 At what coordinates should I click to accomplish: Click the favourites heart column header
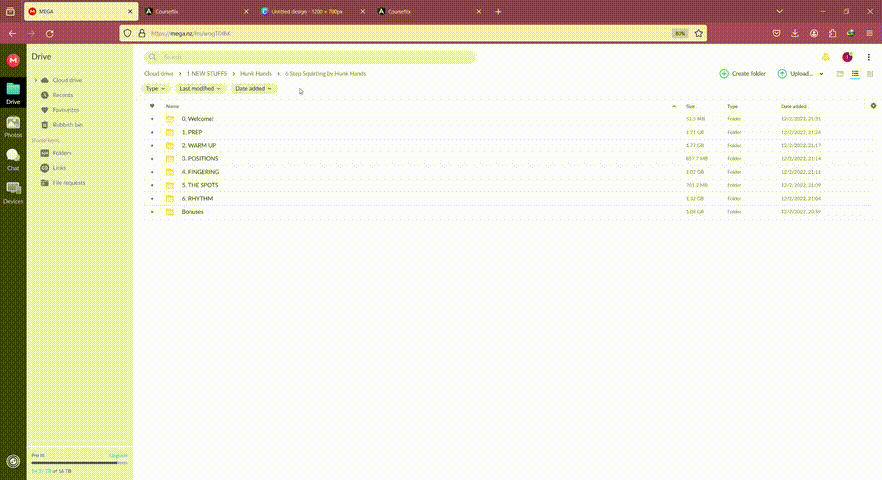coord(152,106)
